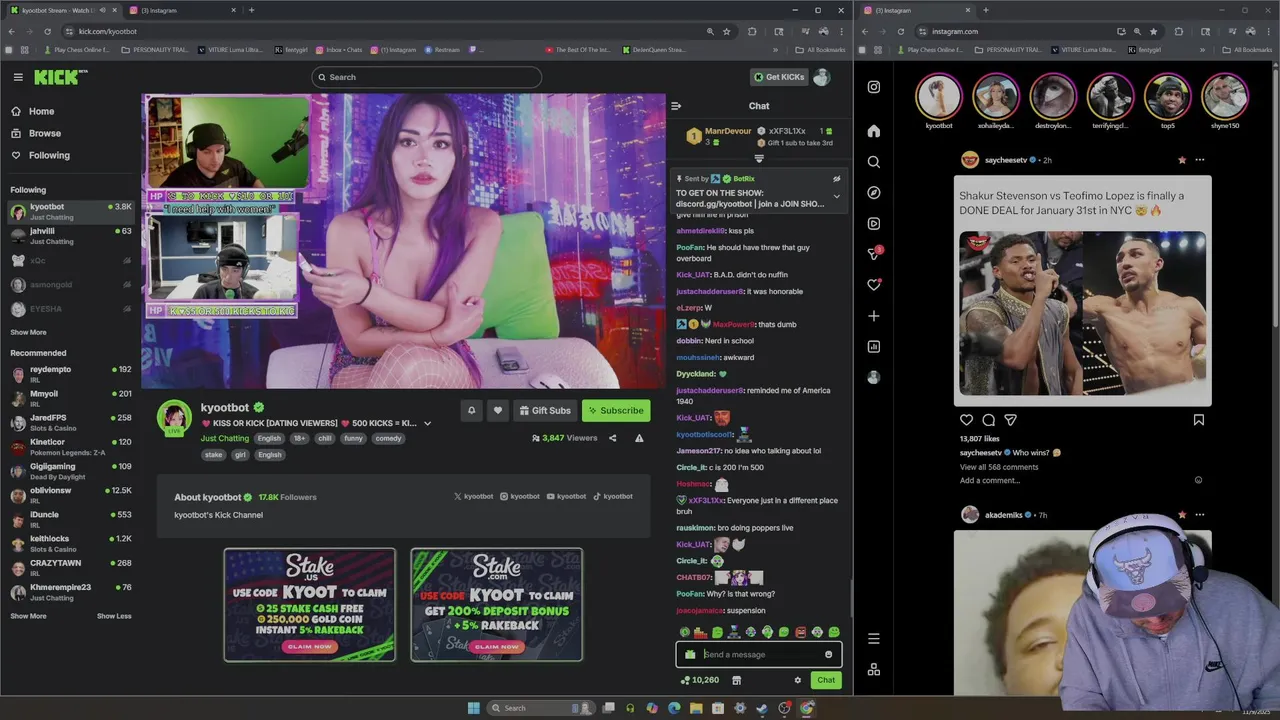The height and width of the screenshot is (720, 1280).
Task: View all 568 comments link
Action: click(x=999, y=467)
